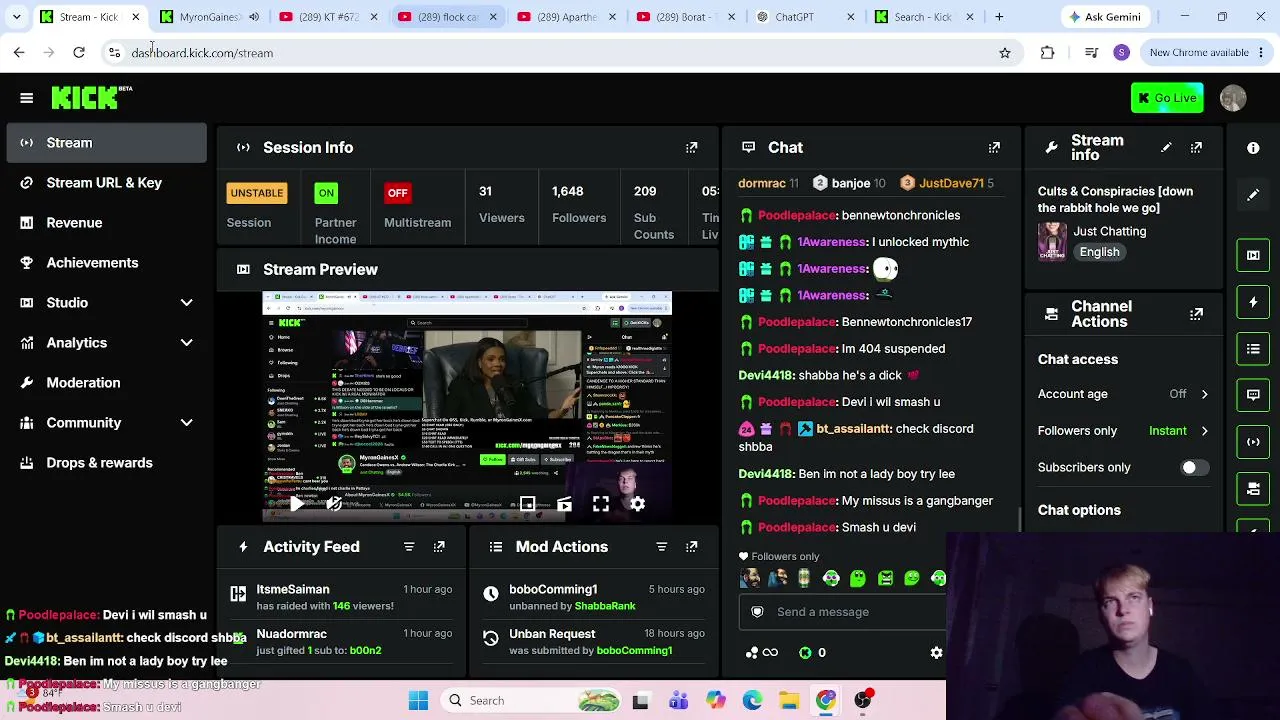Open ShabbaRank moderator link in Mod Actions

[605, 606]
